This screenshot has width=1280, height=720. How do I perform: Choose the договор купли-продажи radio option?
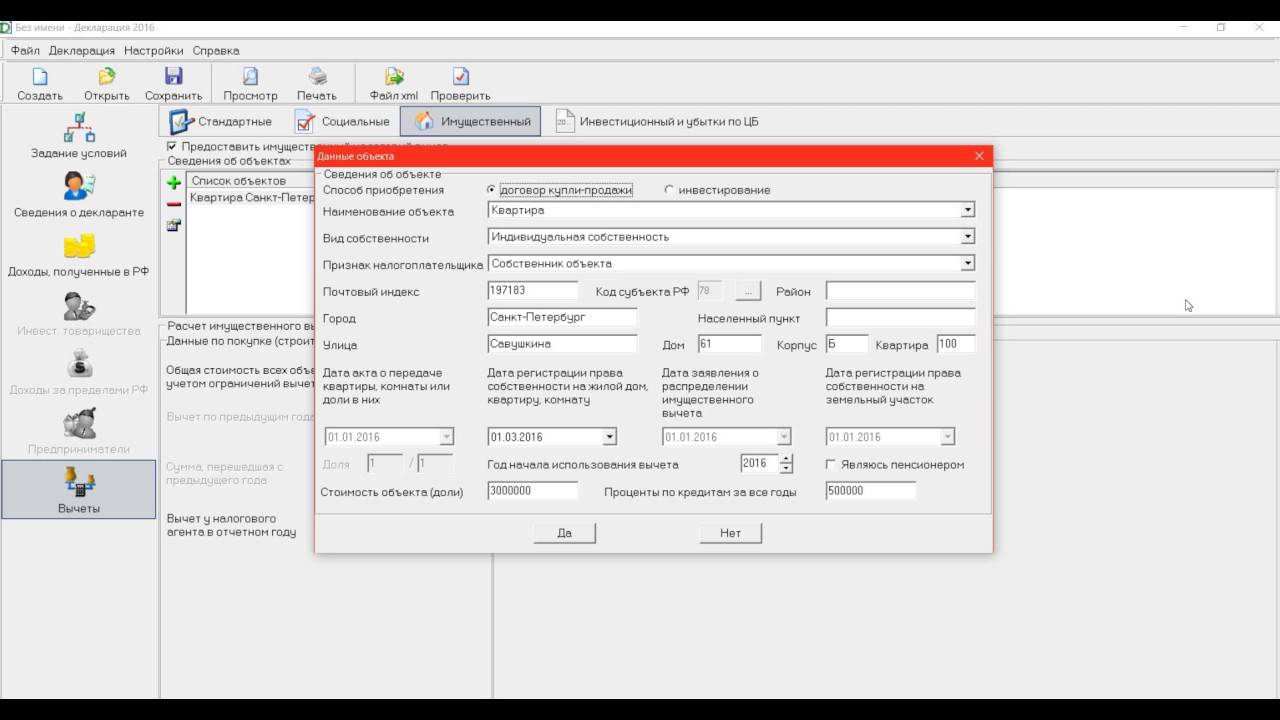491,190
